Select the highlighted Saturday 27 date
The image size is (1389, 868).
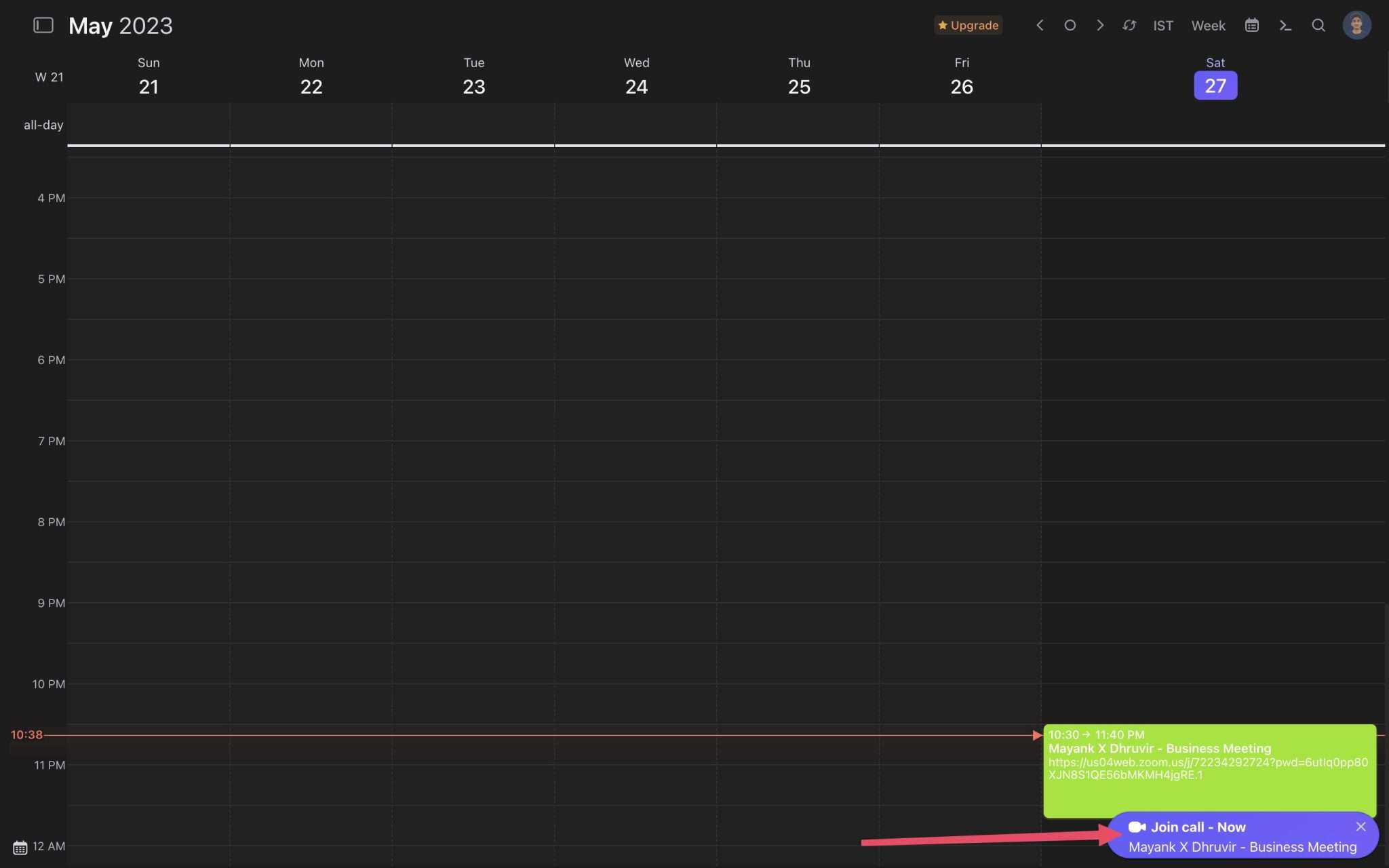click(x=1215, y=85)
